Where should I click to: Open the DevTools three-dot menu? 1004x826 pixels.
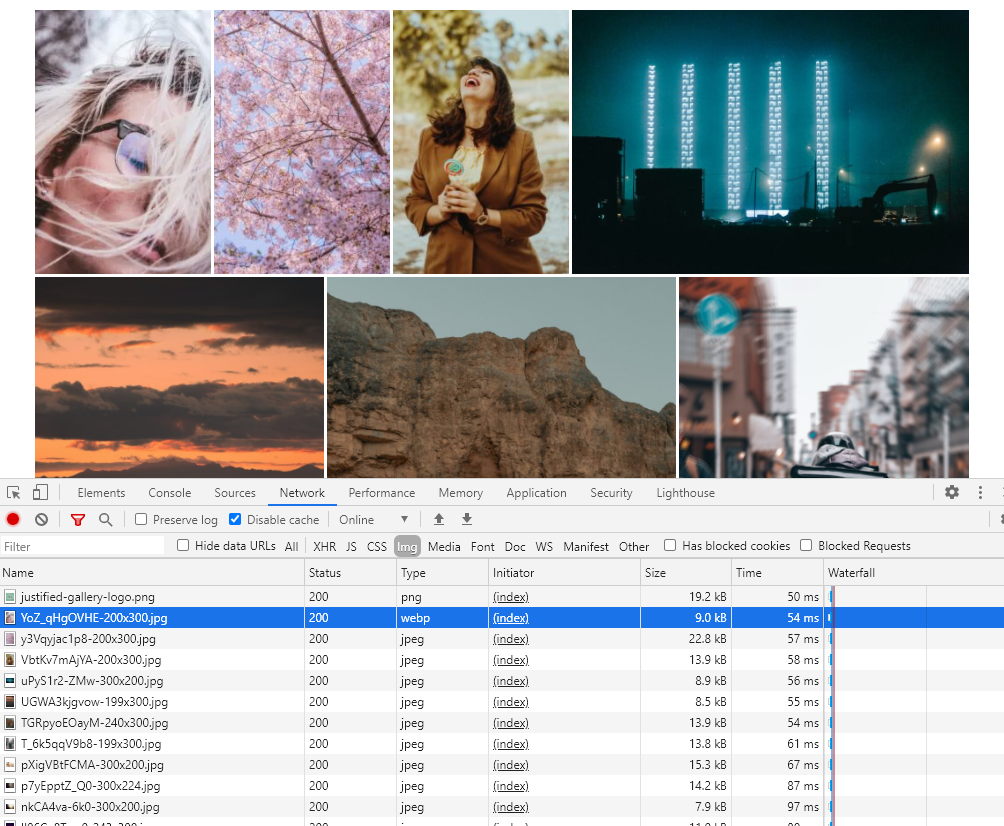980,492
